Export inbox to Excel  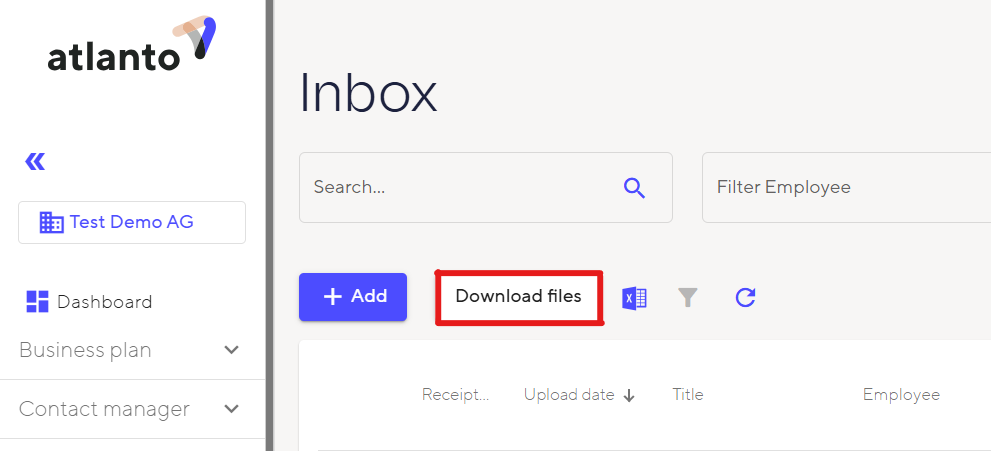tap(634, 297)
